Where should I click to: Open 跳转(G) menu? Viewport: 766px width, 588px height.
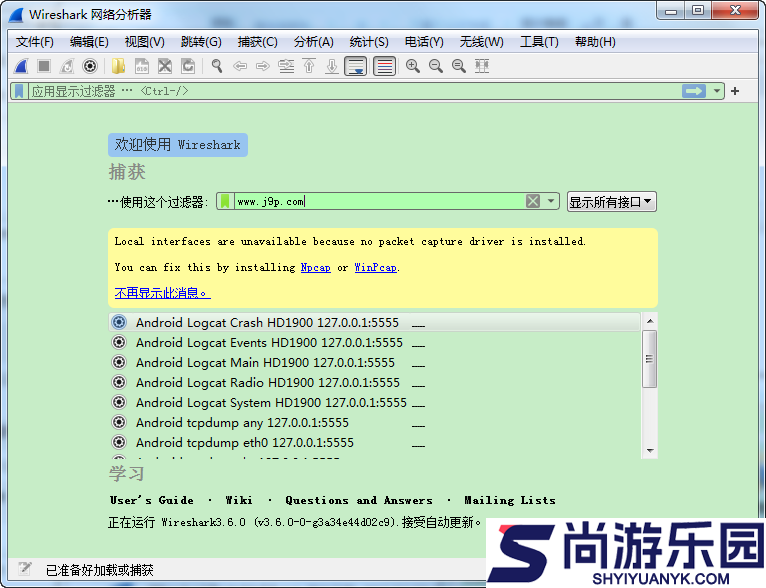pyautogui.click(x=201, y=42)
